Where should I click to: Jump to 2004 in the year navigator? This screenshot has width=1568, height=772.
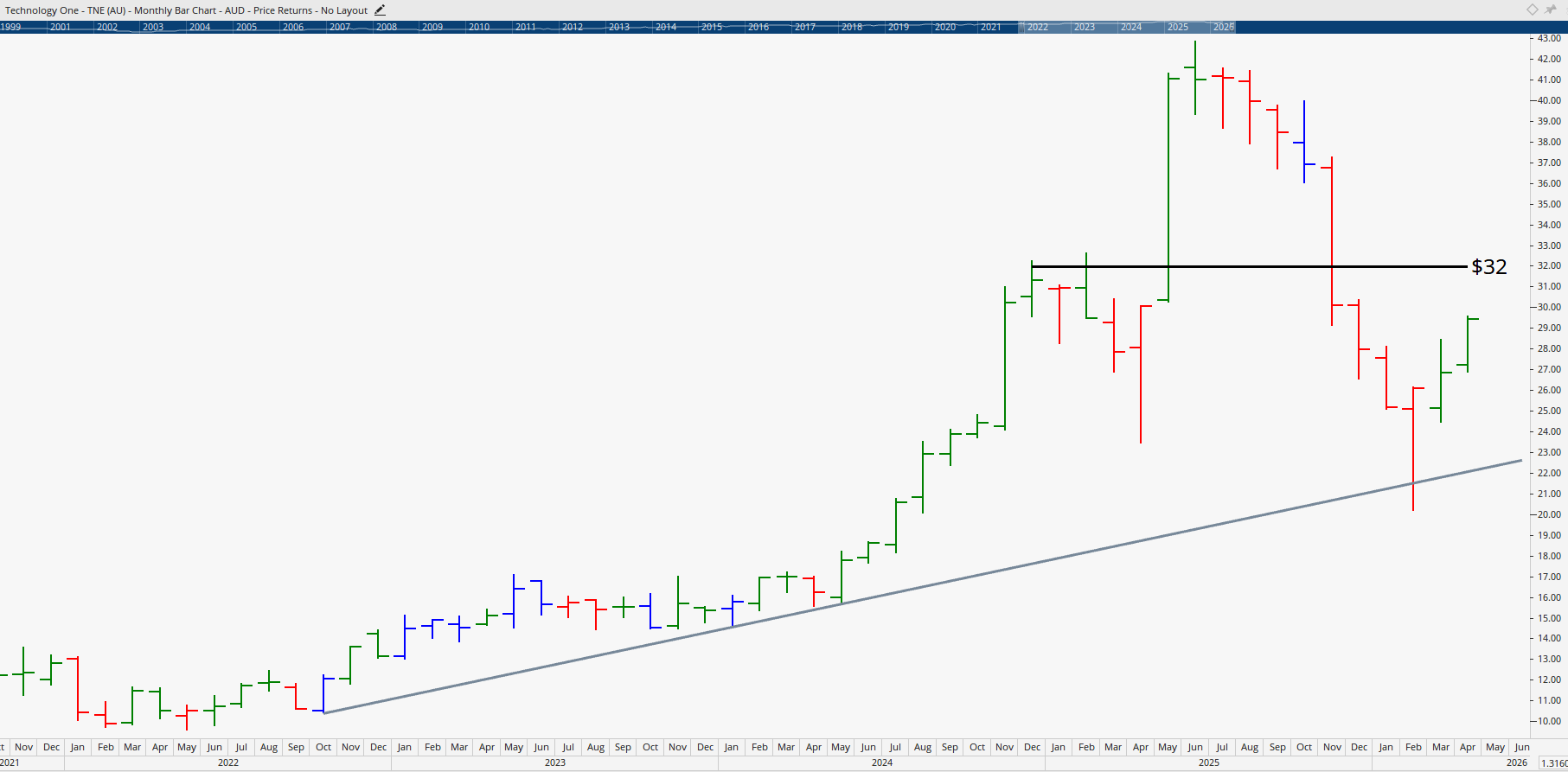(x=200, y=27)
